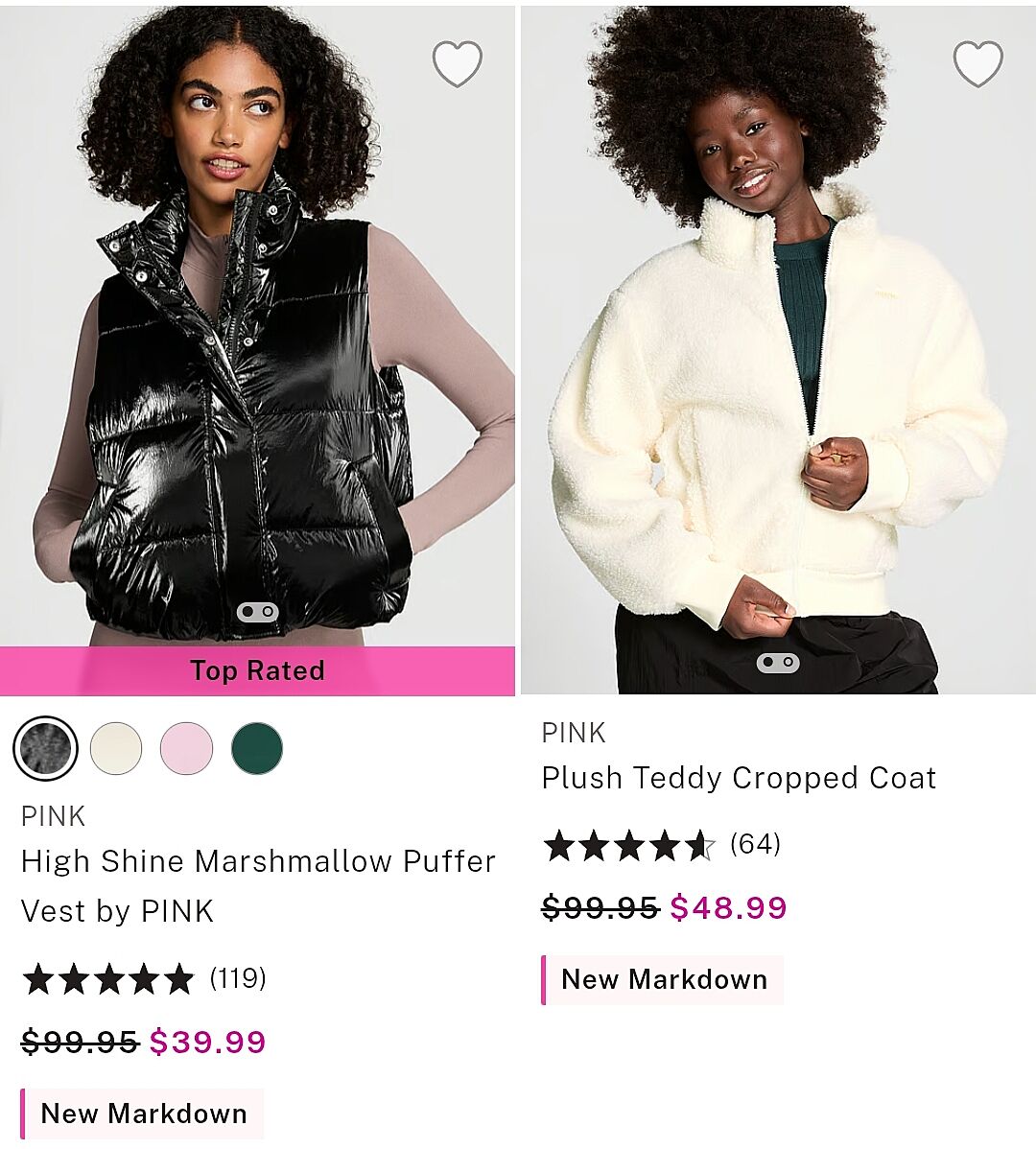
Task: Toggle image switcher on teddy coat photo
Action: (x=777, y=663)
